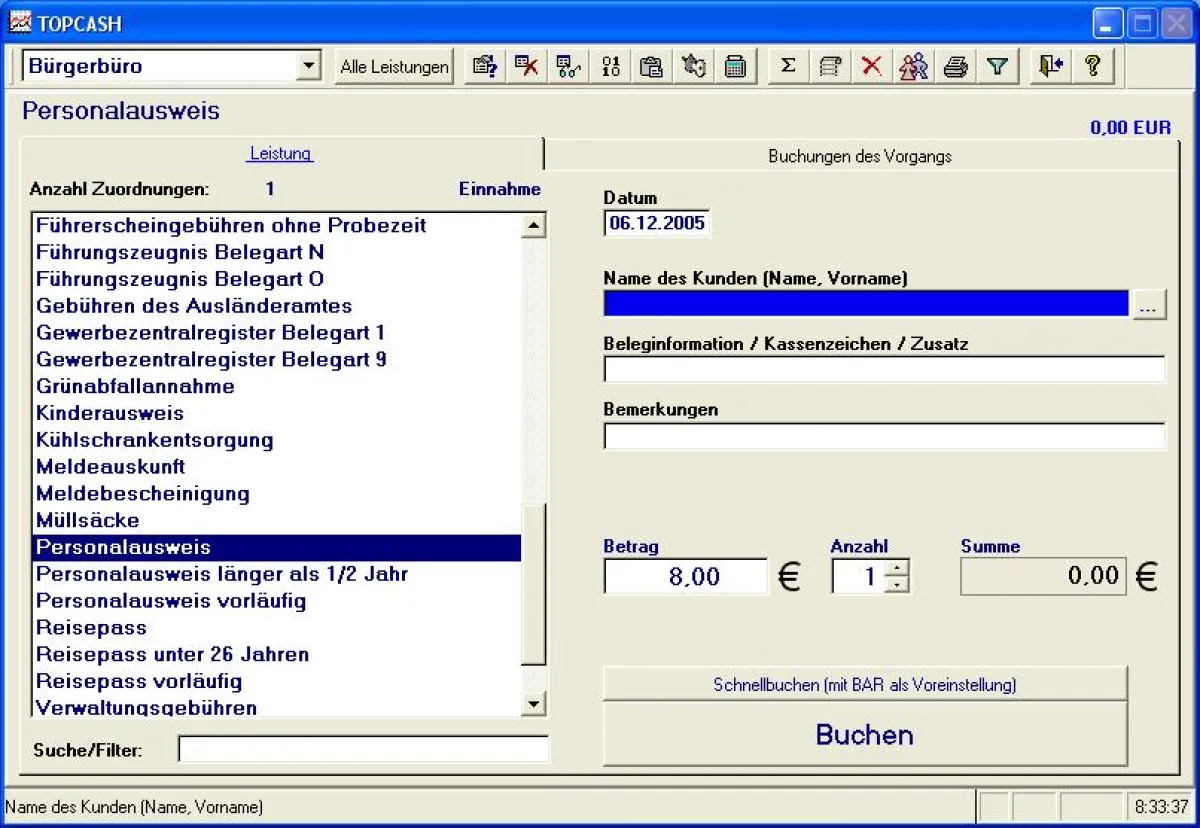
Task: Open the Bürgerbüro dropdown
Action: [311, 66]
